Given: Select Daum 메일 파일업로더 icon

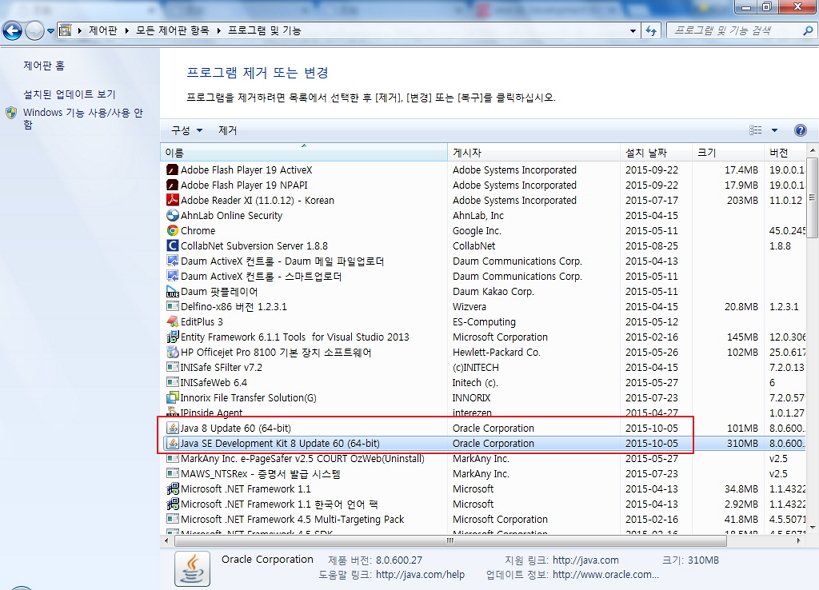Looking at the screenshot, I should [x=172, y=261].
